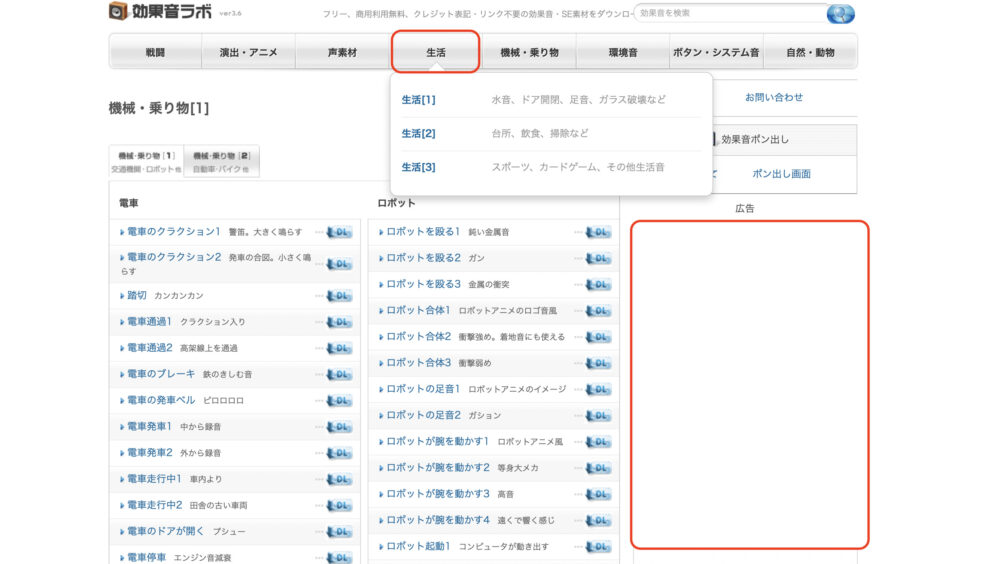Choose 生活[3] sports and card games entry
Viewport: 1000px width, 564px height.
[419, 167]
